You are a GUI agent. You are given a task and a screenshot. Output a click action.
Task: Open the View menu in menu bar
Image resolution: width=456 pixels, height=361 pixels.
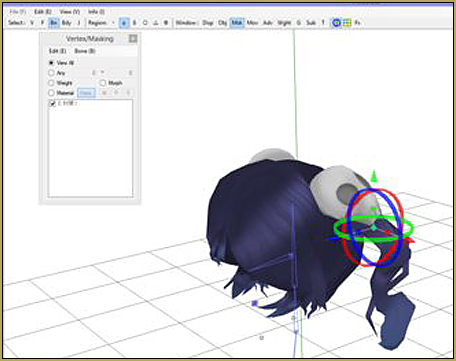(x=69, y=12)
